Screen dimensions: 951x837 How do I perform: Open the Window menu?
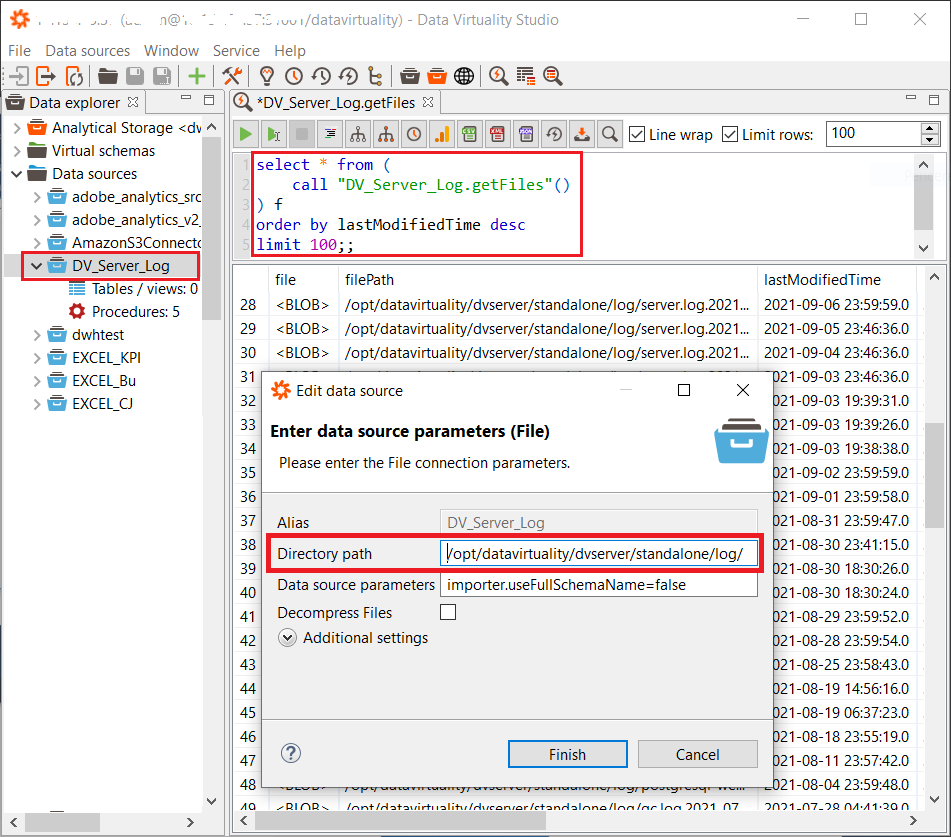point(171,50)
